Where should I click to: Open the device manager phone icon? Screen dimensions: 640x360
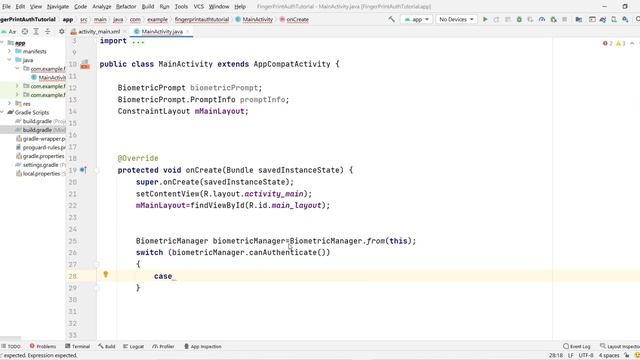click(x=614, y=19)
